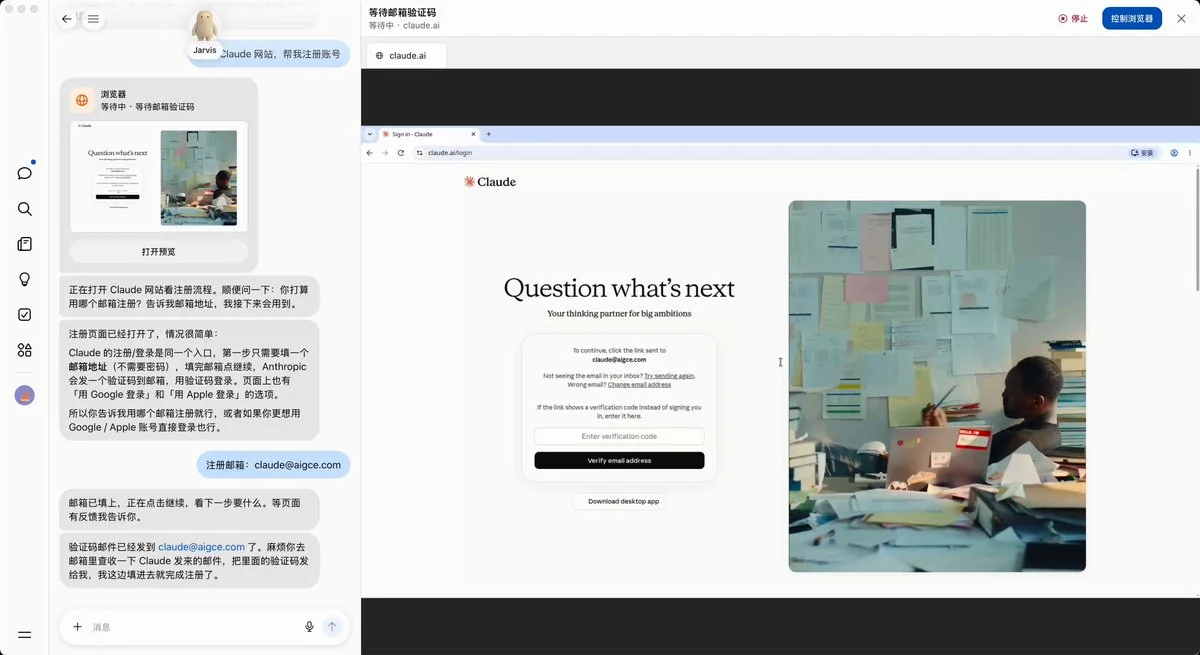Close the browser preview panel with X
Viewport: 1200px width, 655px height.
click(x=1181, y=18)
